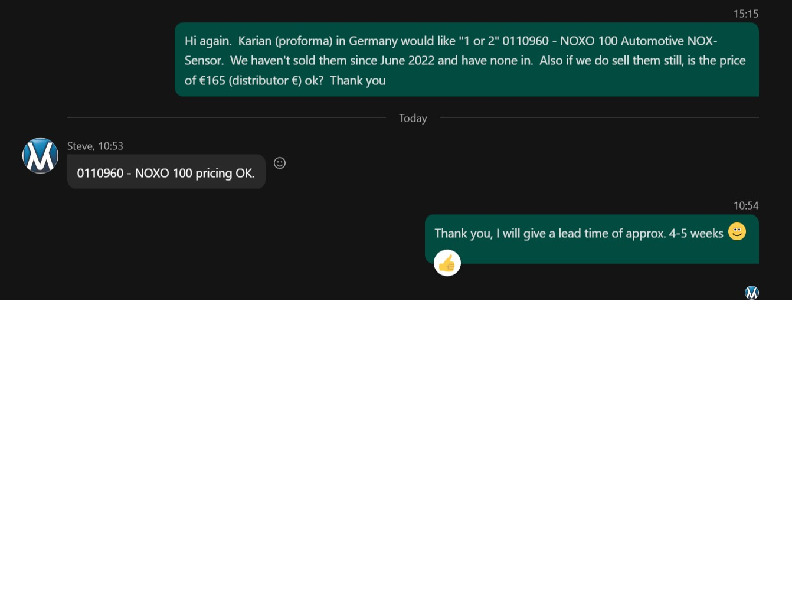Click the smiley emoji in lead time message
The image size is (792, 612).
pyautogui.click(x=737, y=232)
